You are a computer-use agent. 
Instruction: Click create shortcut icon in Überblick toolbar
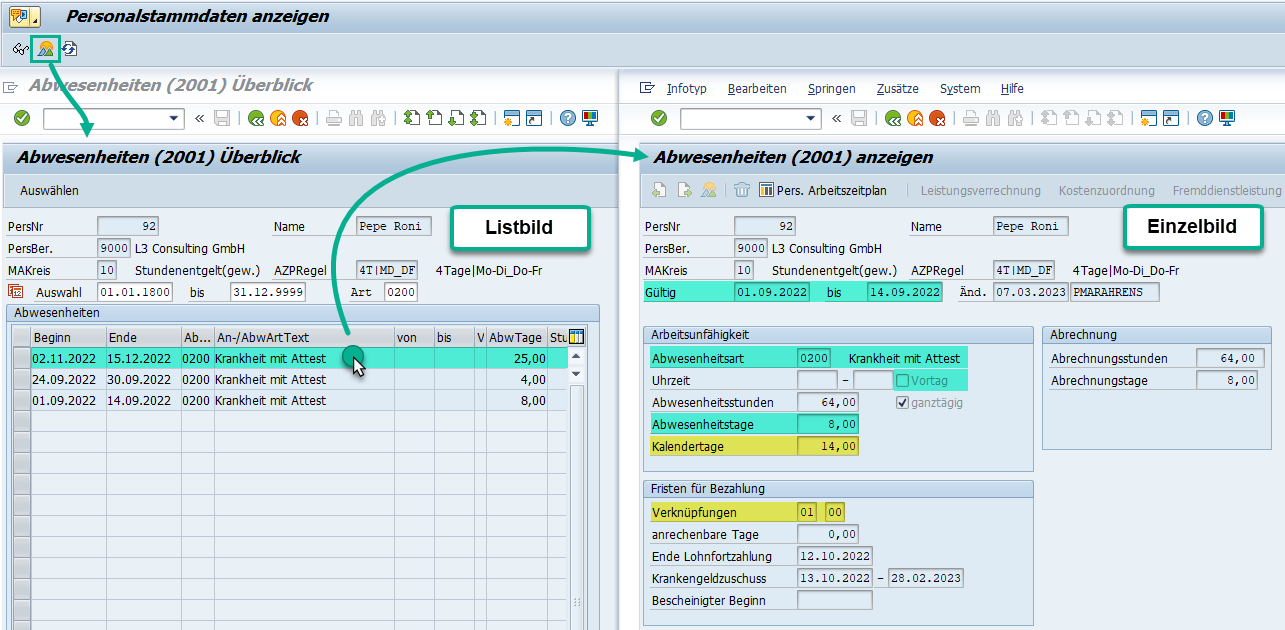coord(534,118)
